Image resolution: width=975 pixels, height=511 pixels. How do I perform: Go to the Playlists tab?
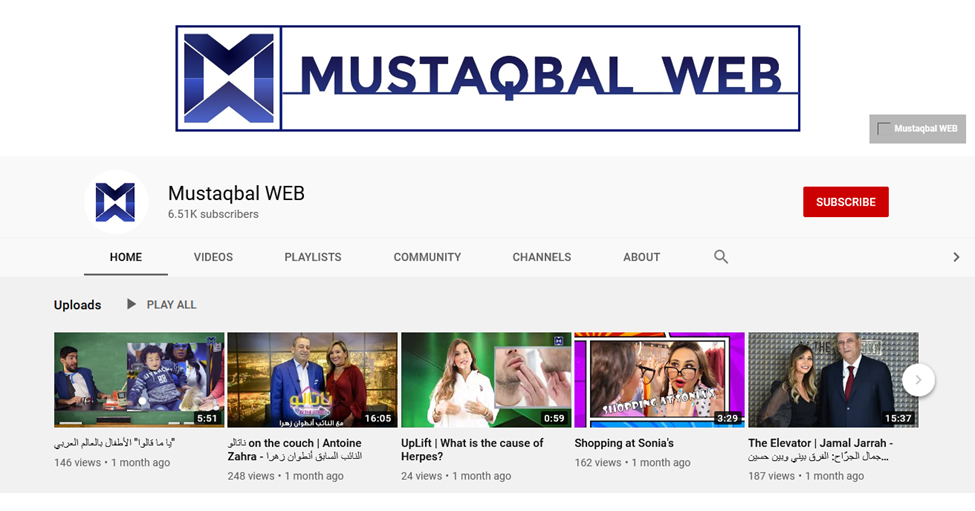coord(313,257)
